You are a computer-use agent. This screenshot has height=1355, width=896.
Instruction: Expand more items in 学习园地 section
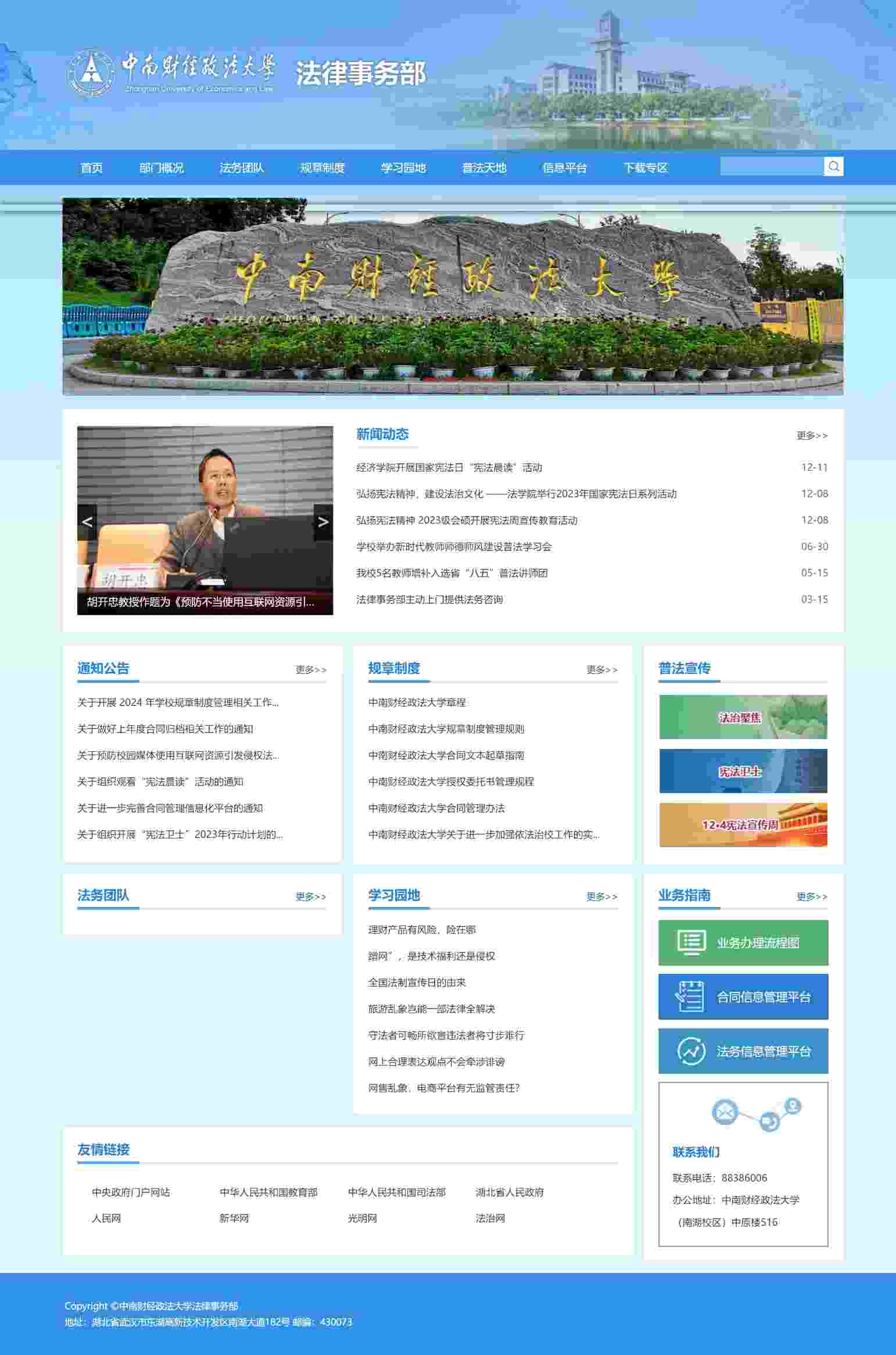point(601,897)
